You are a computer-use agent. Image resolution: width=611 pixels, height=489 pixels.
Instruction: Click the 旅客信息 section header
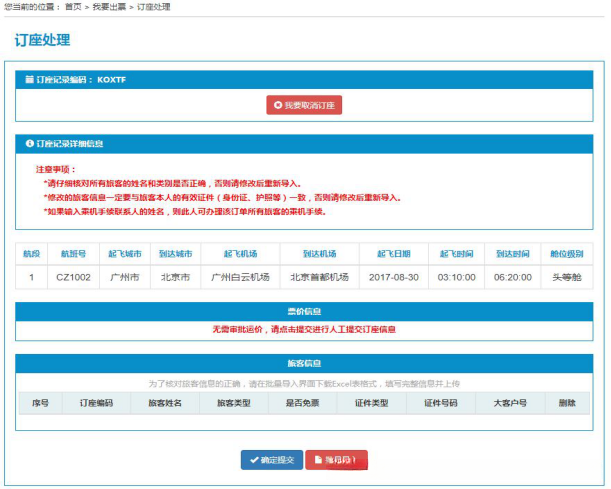(304, 363)
